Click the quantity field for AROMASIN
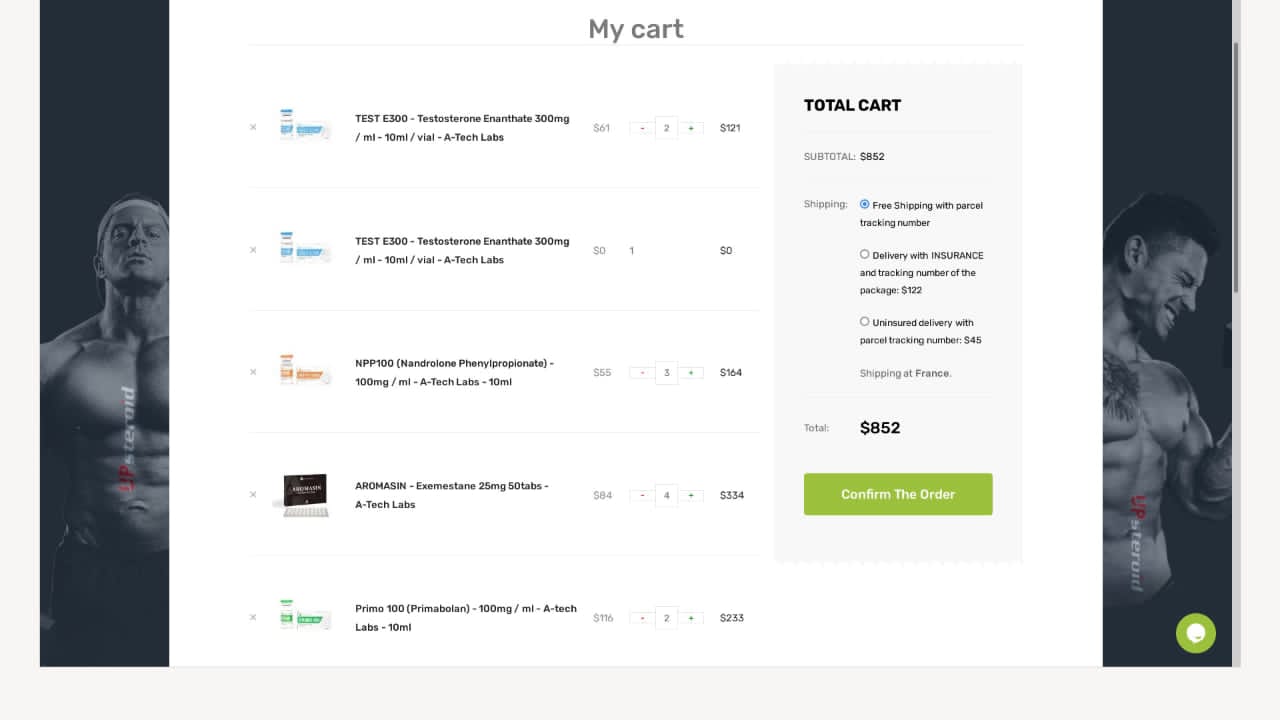This screenshot has width=1280, height=720. tap(666, 495)
